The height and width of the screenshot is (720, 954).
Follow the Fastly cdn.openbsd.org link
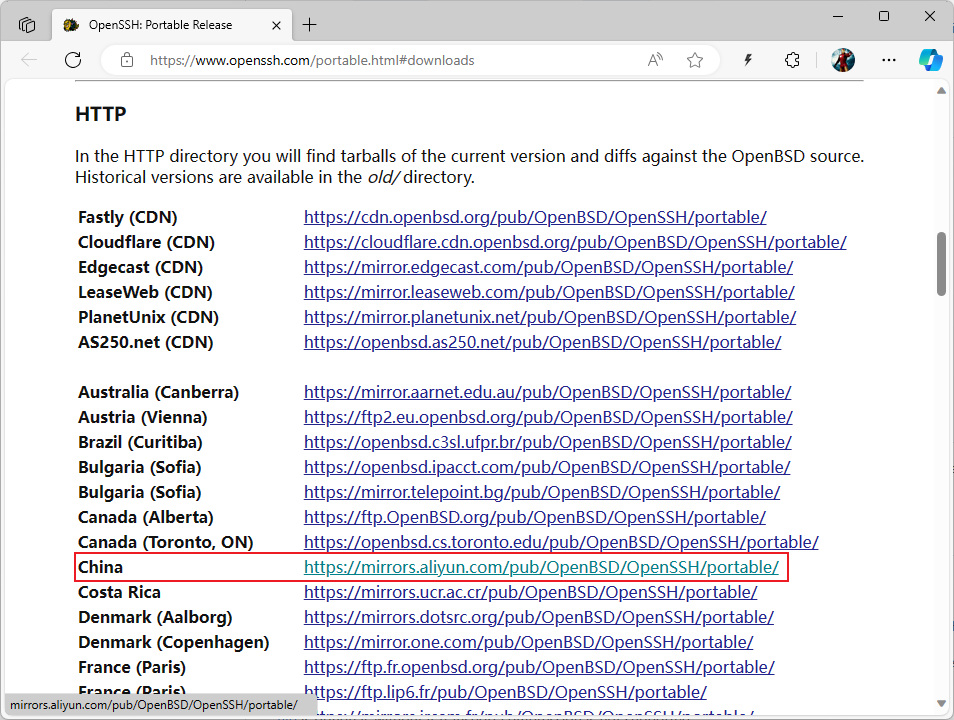tap(535, 217)
